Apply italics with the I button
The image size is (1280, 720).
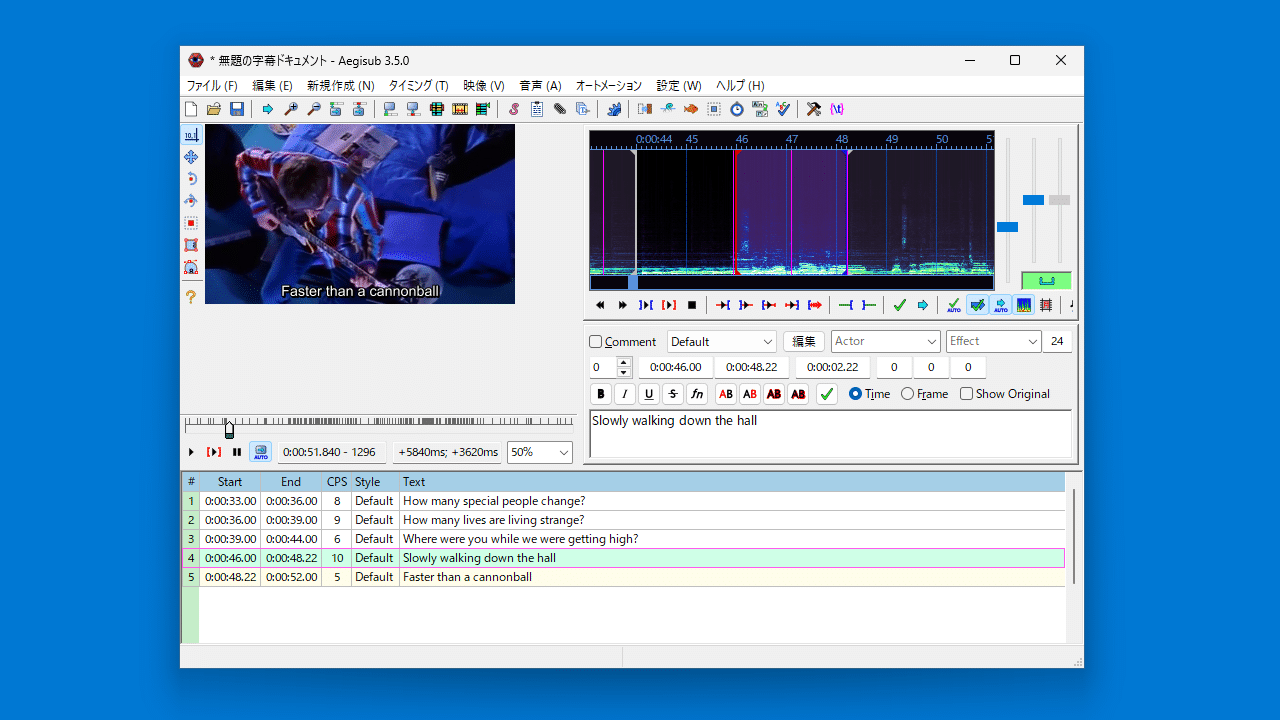point(625,394)
